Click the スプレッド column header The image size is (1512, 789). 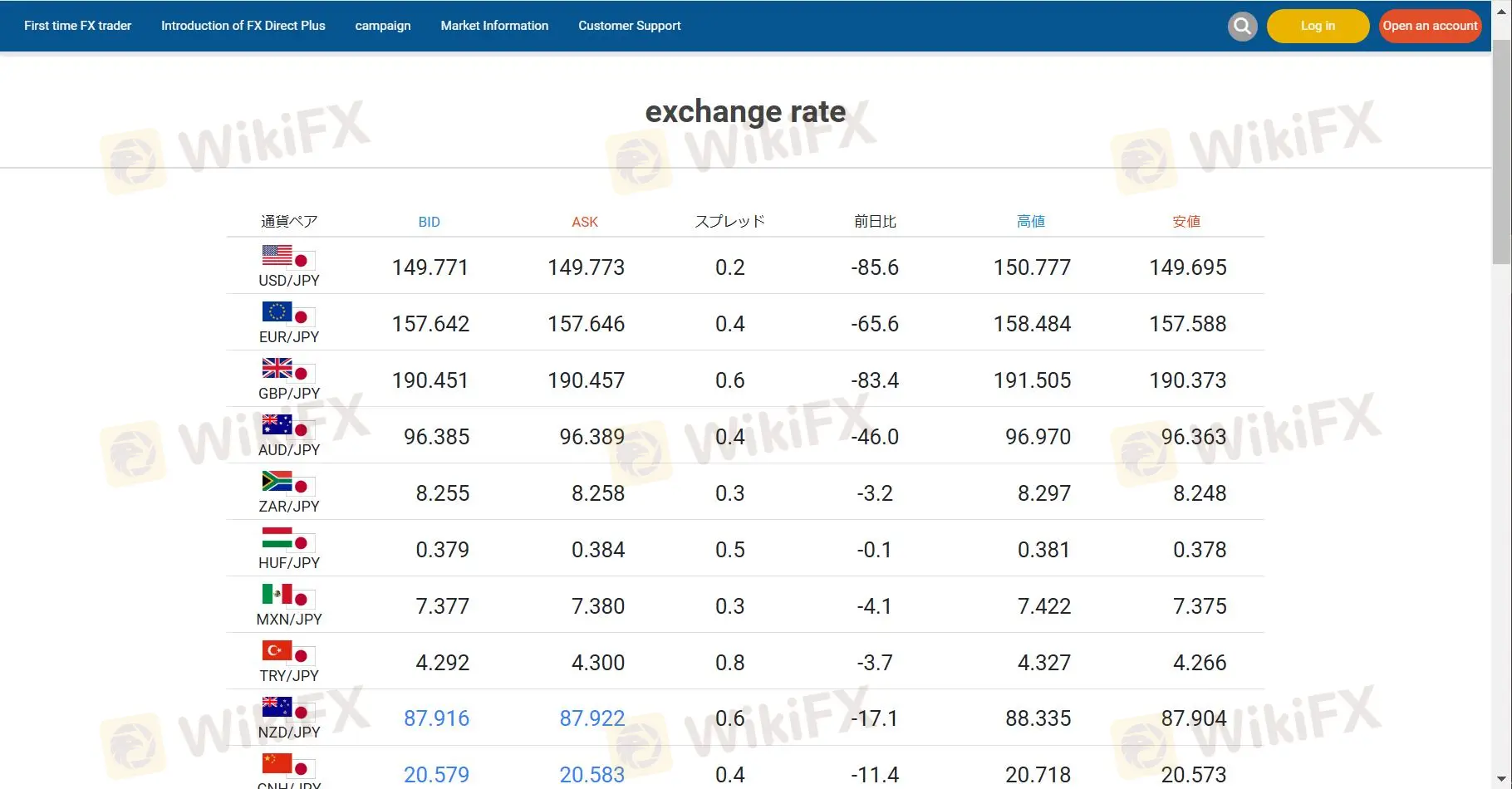point(729,221)
